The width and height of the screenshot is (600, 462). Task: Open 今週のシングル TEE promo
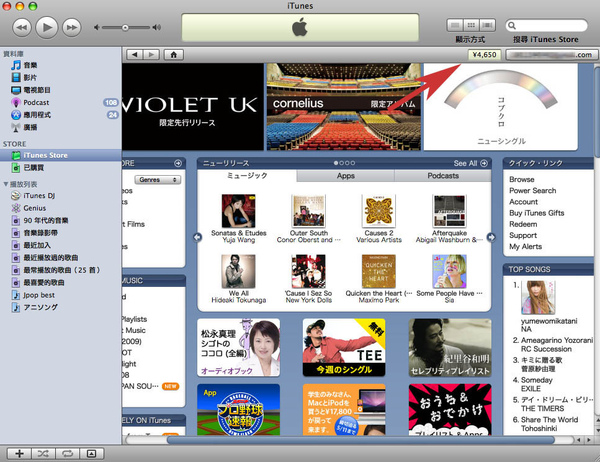(344, 348)
